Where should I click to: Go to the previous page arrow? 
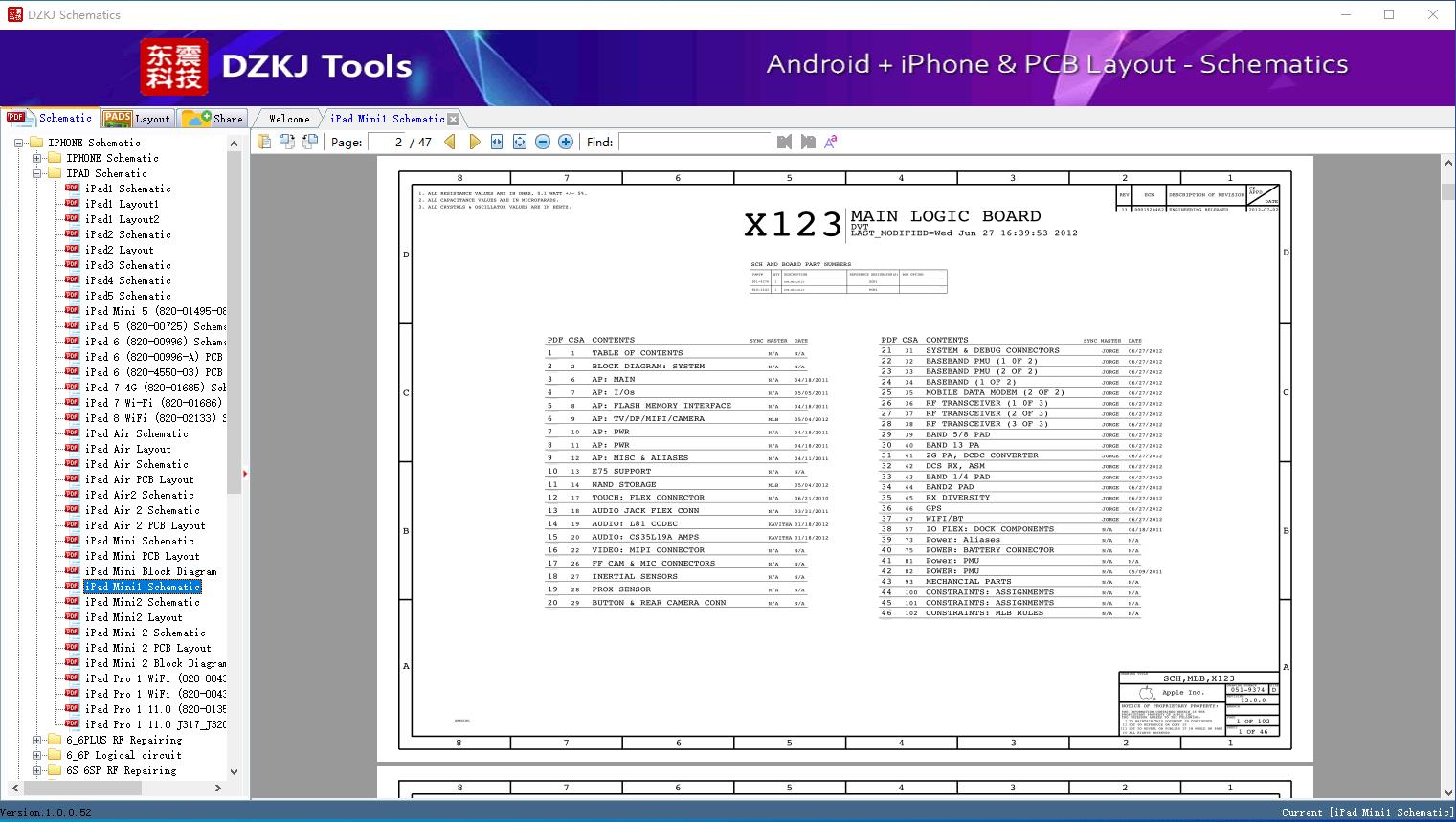(450, 142)
